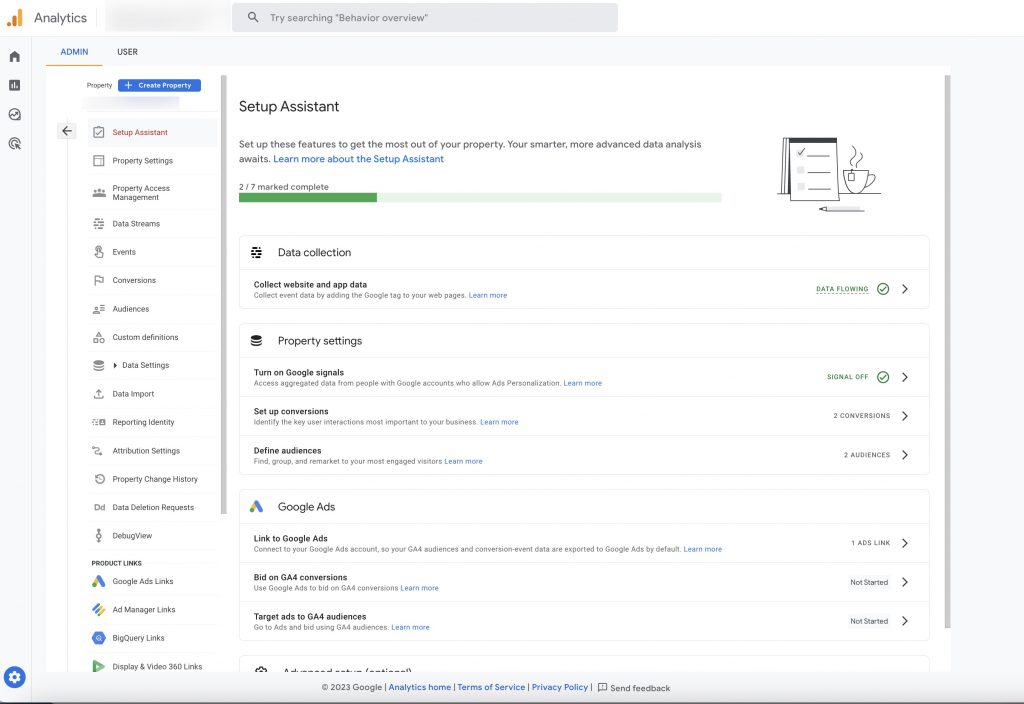This screenshot has height=704, width=1024.
Task: Click the DATA FLOWING status label
Action: pos(842,289)
